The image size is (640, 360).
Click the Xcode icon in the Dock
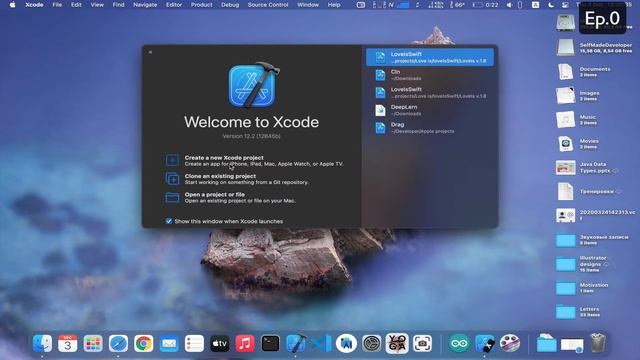pos(296,344)
